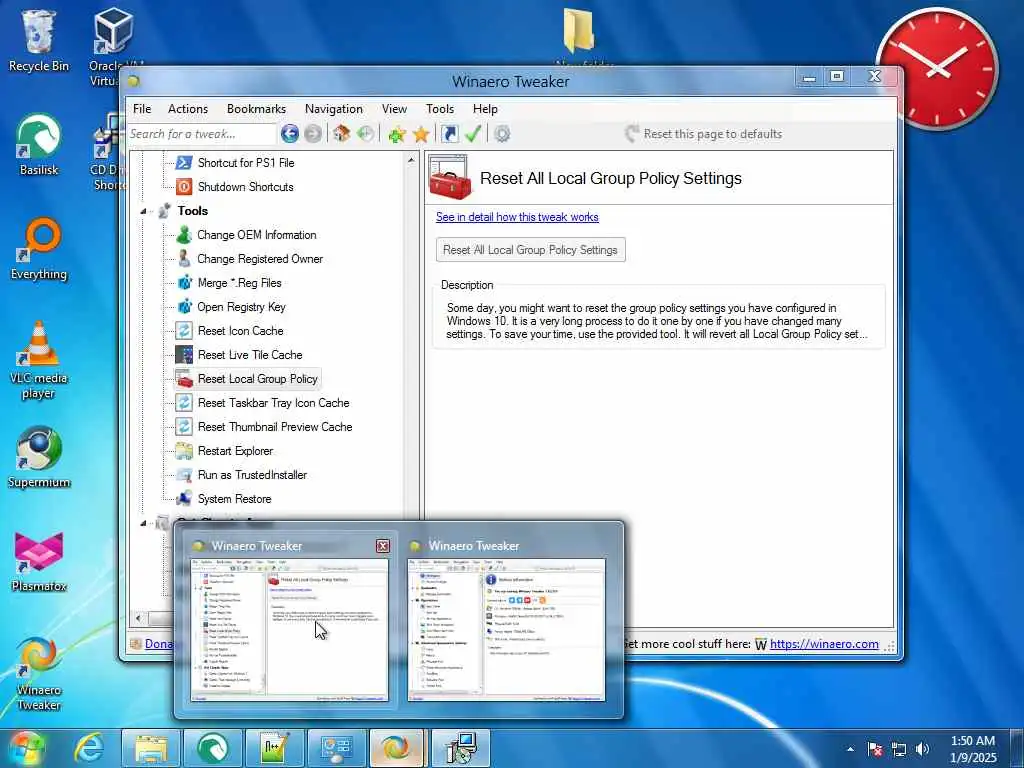Select the VLC media player desktop icon
The height and width of the screenshot is (768, 1024).
coord(39,360)
